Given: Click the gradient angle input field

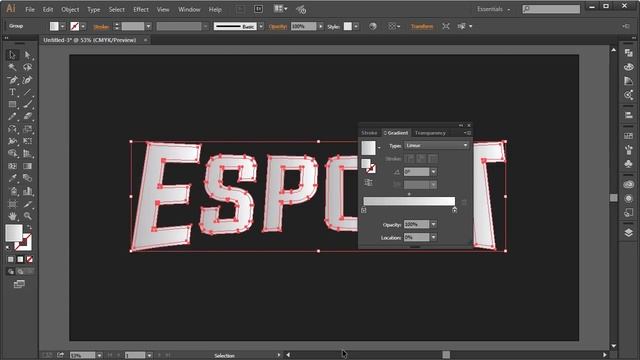Looking at the screenshot, I should coord(417,172).
